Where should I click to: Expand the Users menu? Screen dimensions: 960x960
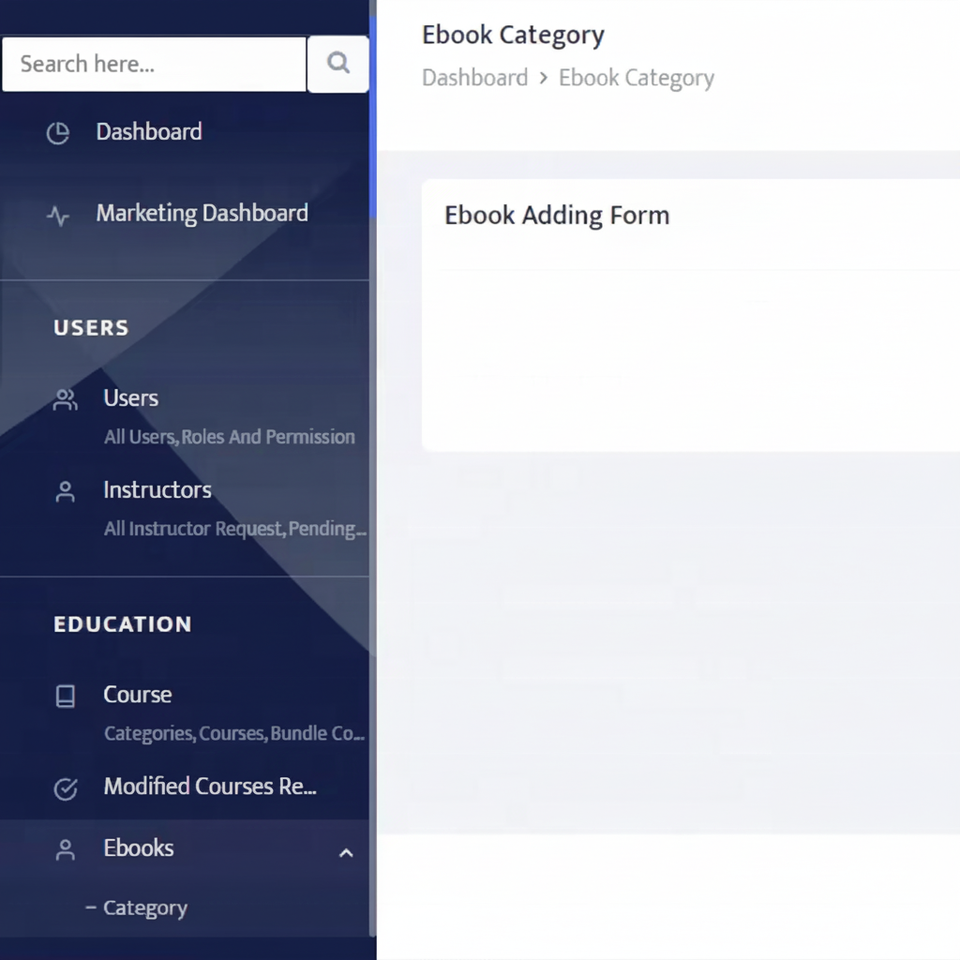(x=131, y=398)
